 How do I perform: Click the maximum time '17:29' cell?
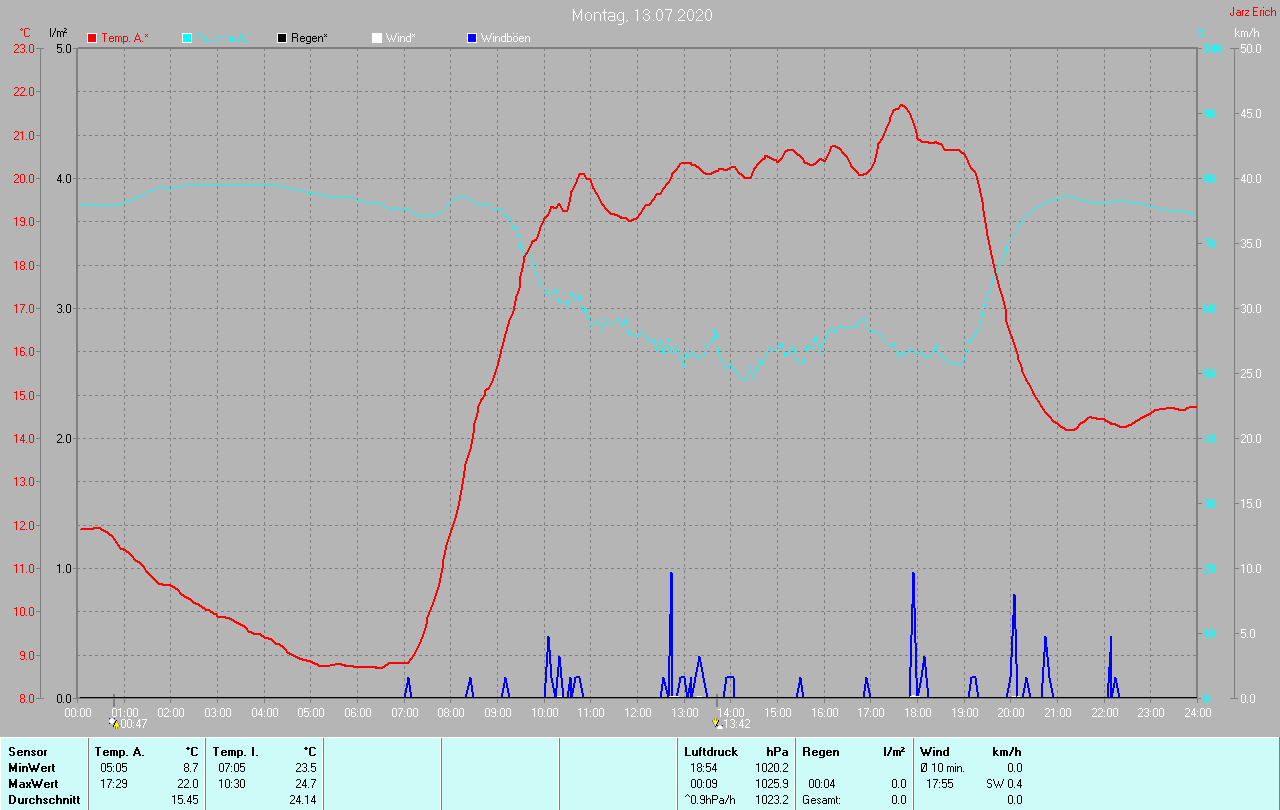(x=113, y=784)
